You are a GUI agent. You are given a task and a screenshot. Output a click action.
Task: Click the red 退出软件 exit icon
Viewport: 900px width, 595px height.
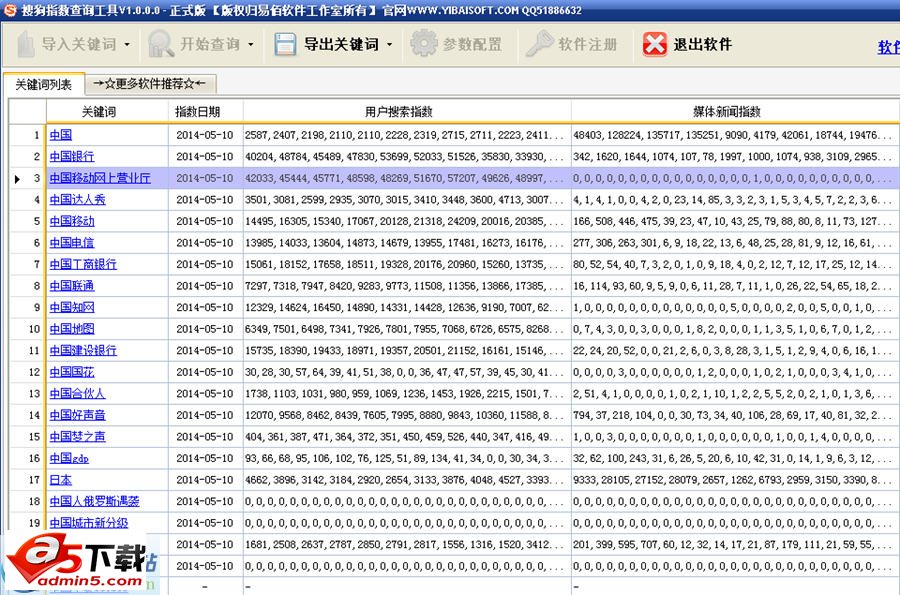coord(655,45)
